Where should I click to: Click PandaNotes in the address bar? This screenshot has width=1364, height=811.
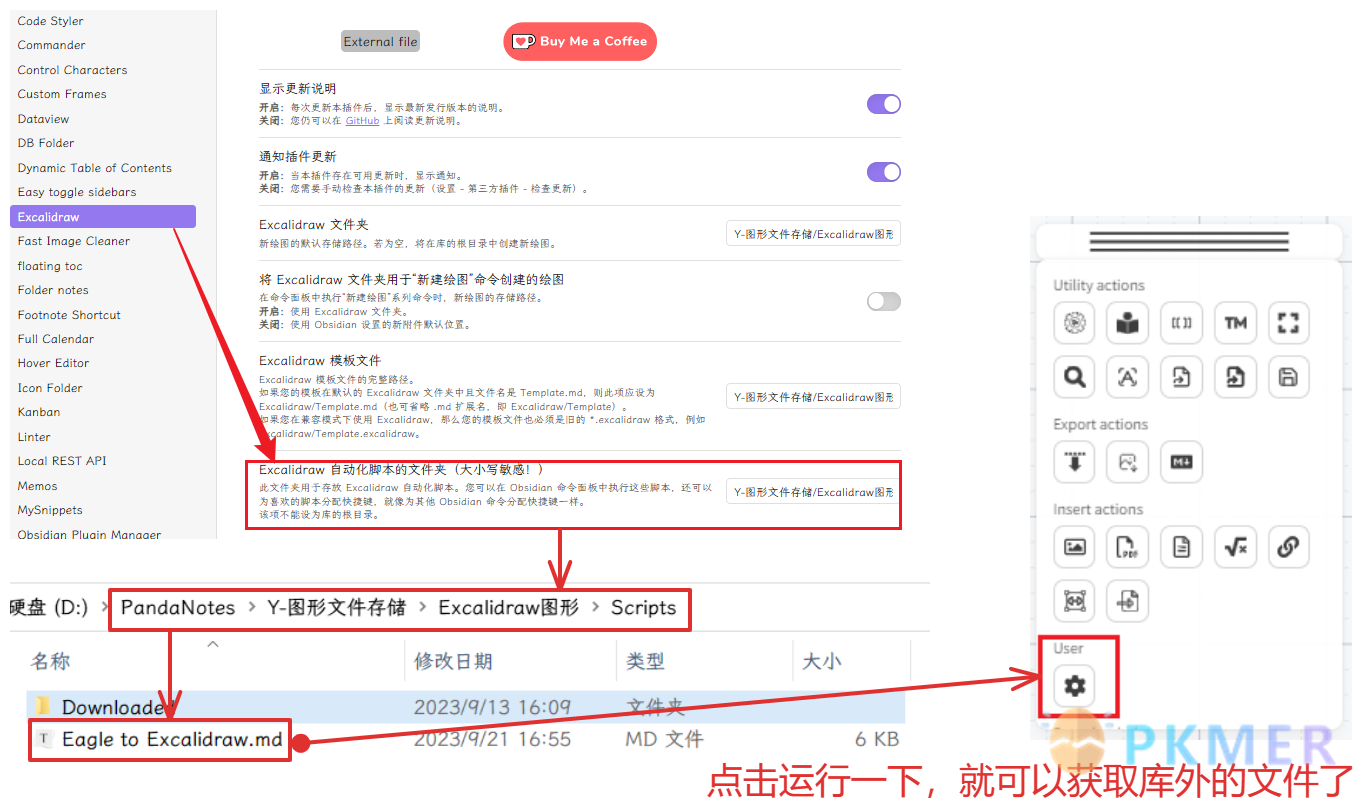[x=178, y=608]
